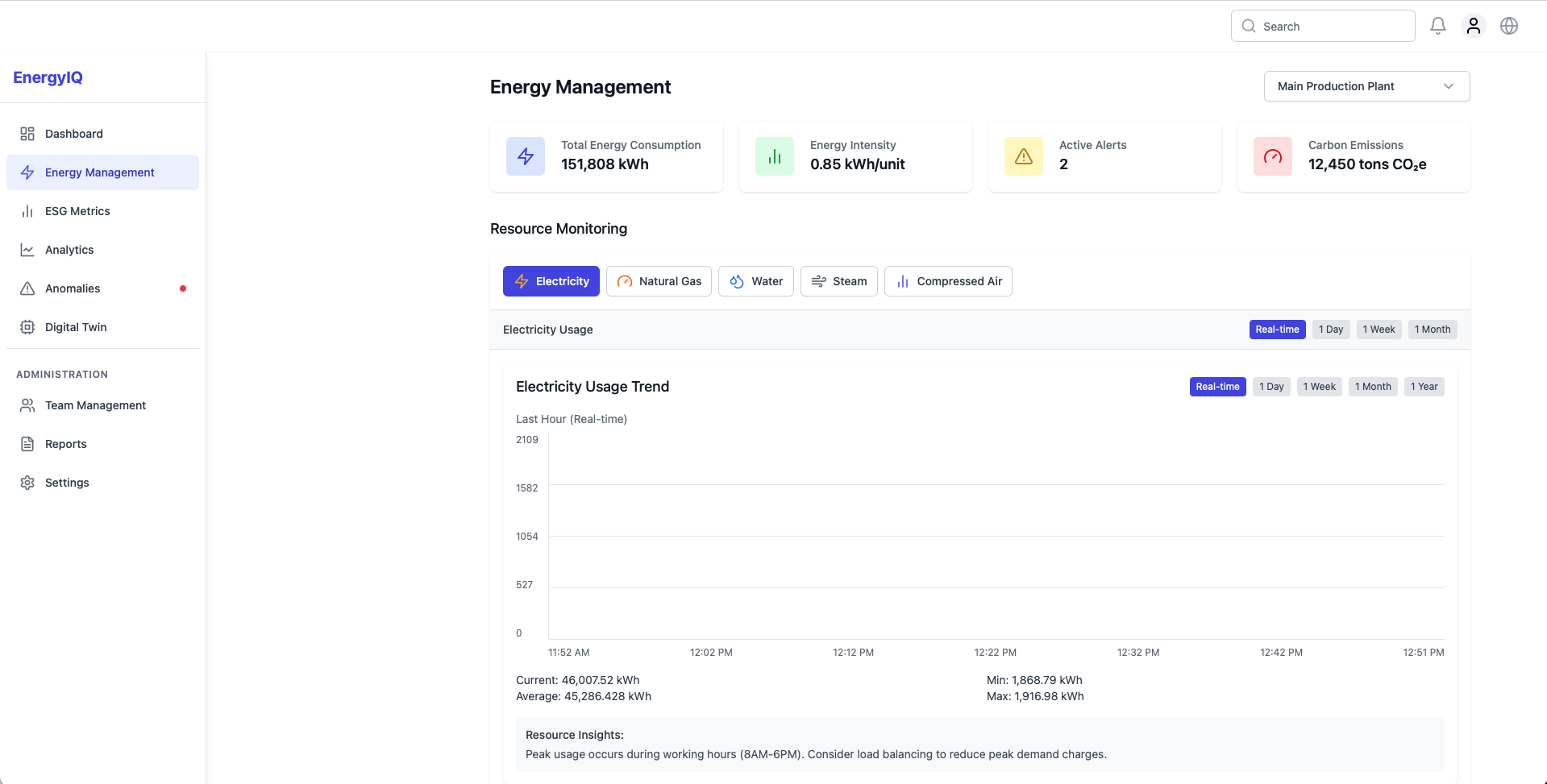Click the Energy Intensity bar chart icon
This screenshot has width=1547, height=784.
pos(774,156)
